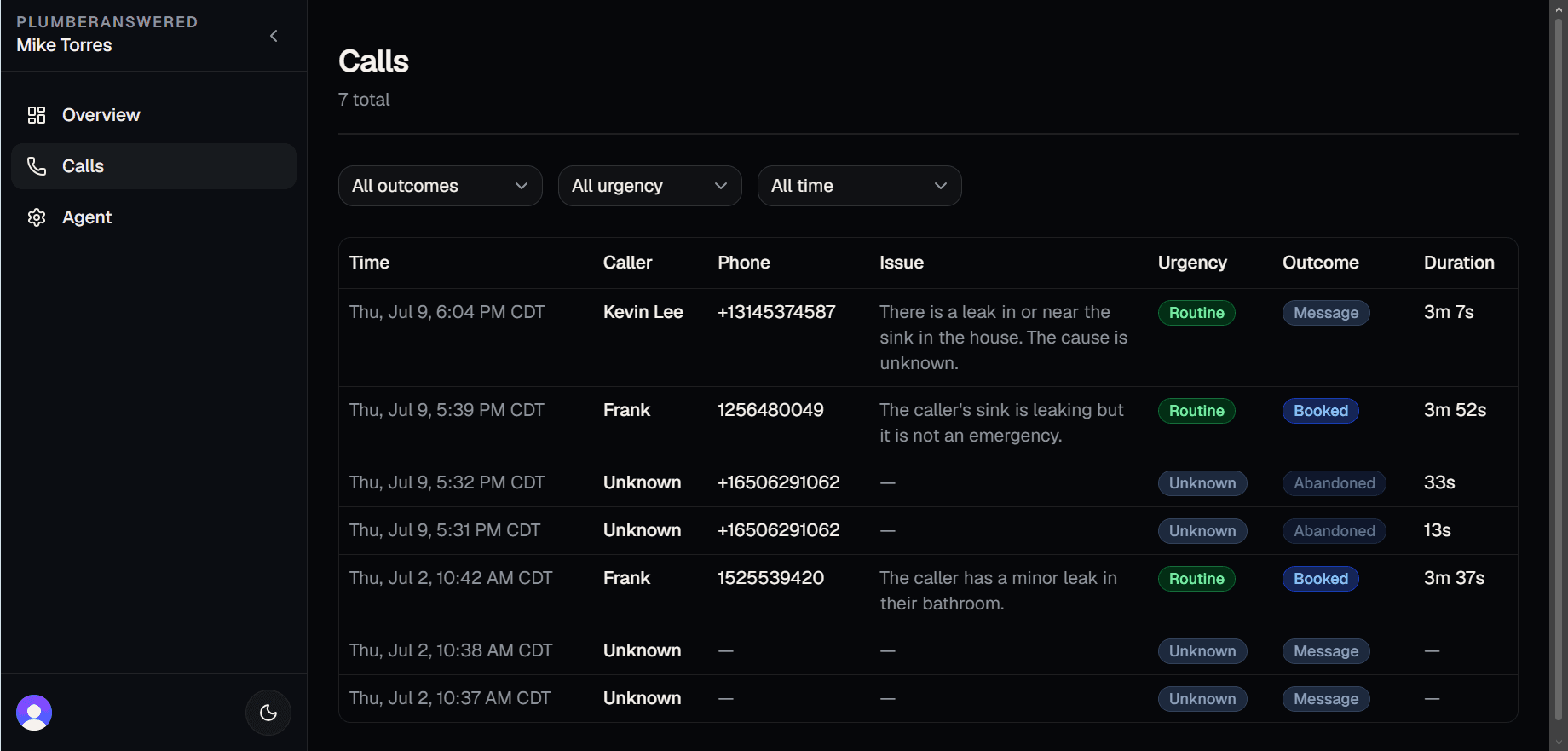Click the Booked badge on Frank's 5:39 PM call

[1321, 411]
